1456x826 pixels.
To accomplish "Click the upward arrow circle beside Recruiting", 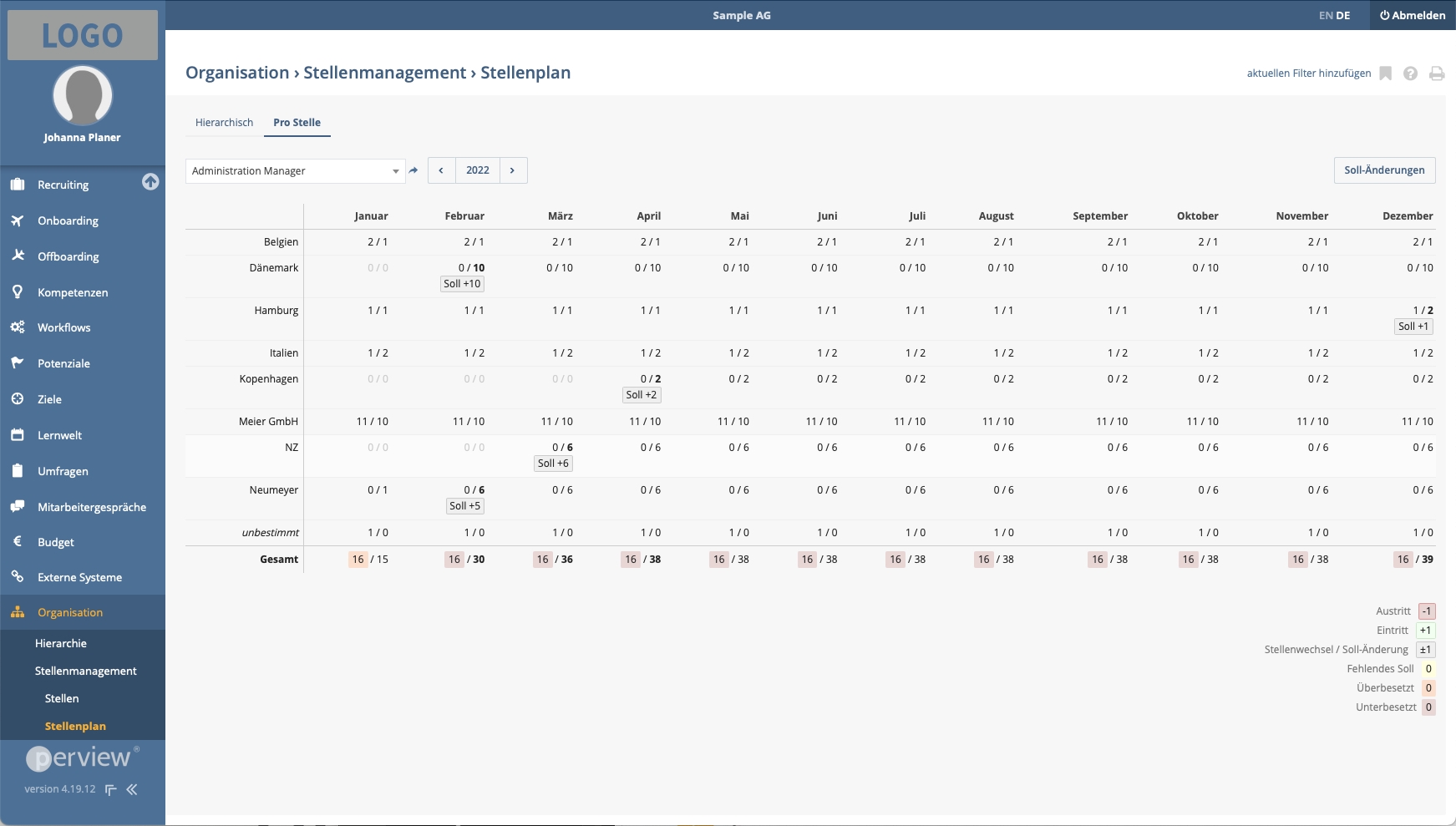I will coord(150,182).
